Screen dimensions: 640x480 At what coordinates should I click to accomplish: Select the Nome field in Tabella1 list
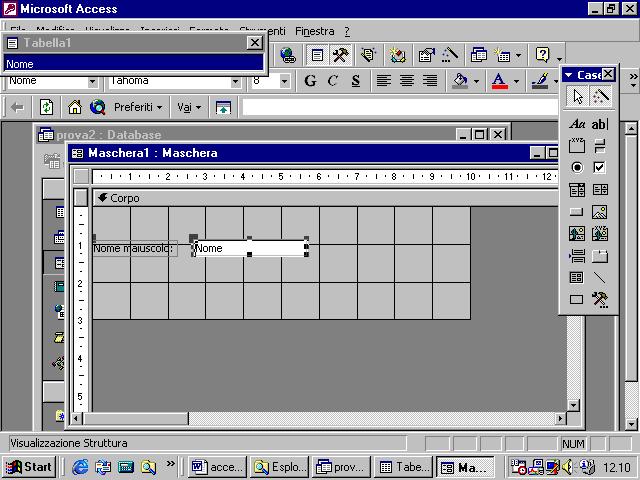133,64
